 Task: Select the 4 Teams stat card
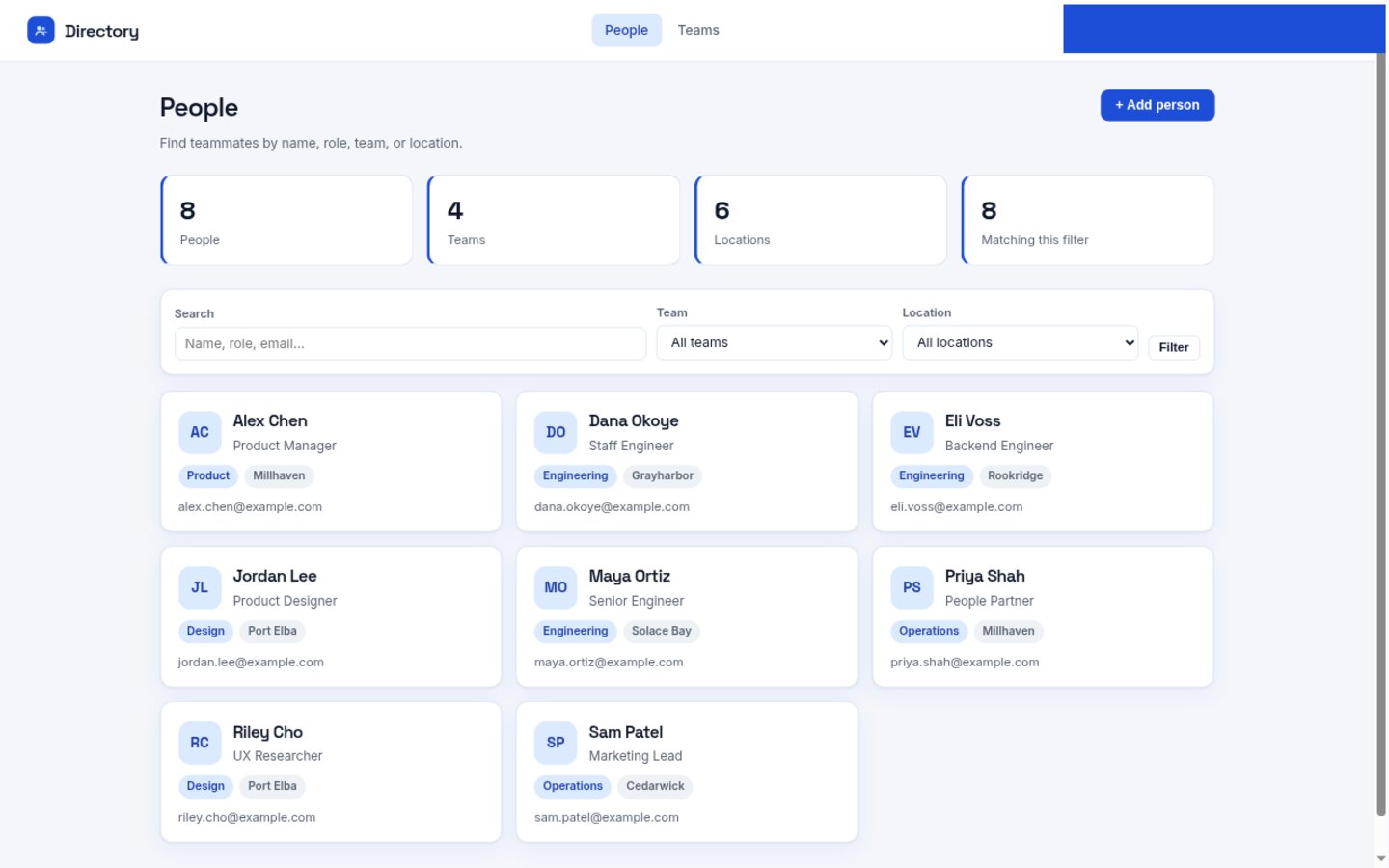point(554,220)
